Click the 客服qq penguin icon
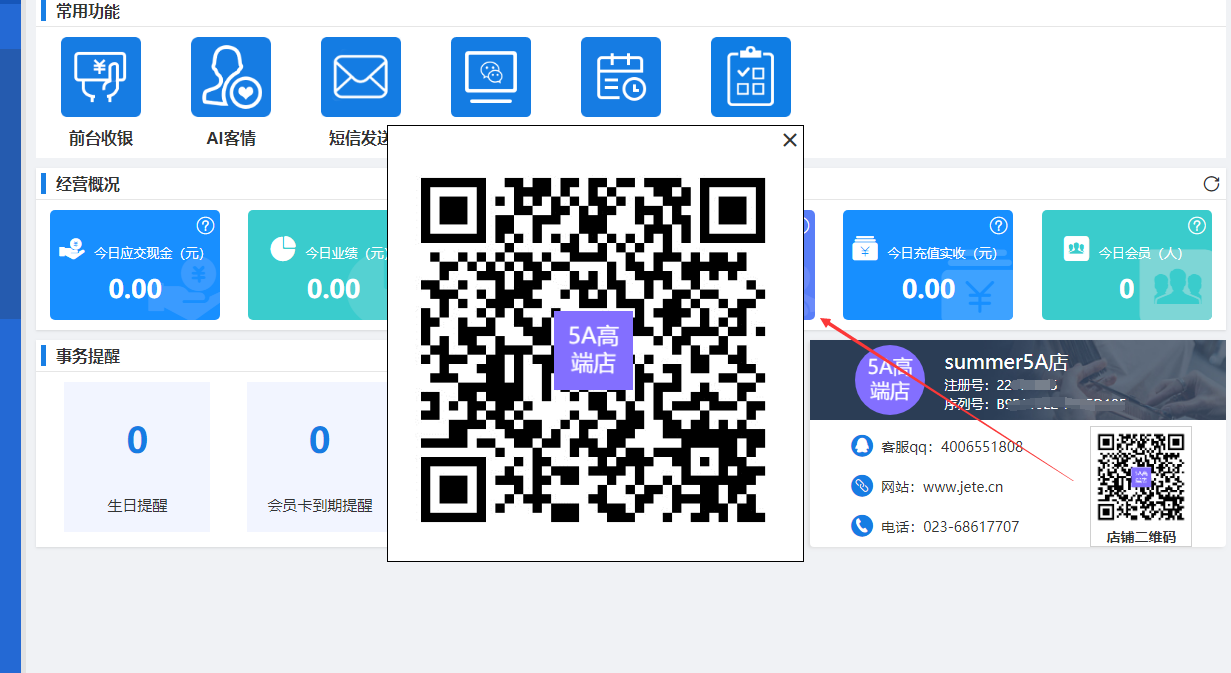This screenshot has height=673, width=1231. tap(861, 446)
